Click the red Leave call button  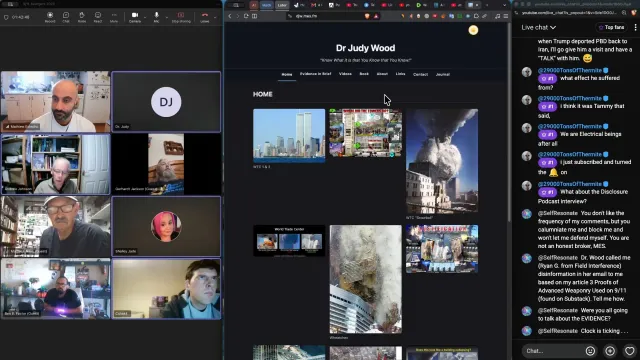205,17
